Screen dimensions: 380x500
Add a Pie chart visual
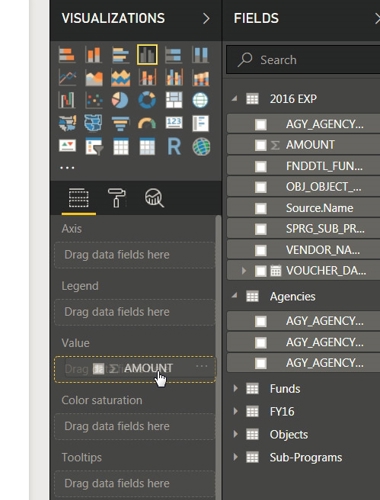(120, 100)
